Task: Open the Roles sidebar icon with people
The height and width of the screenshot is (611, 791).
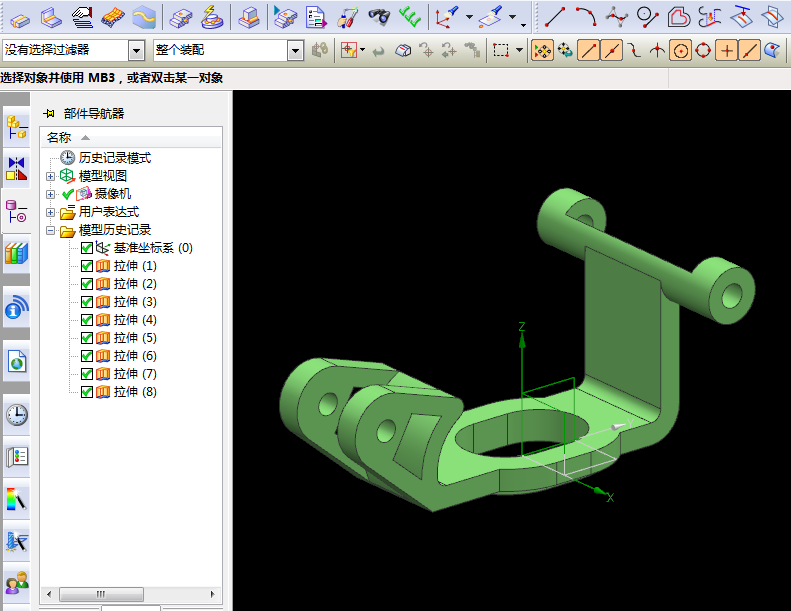Action: [x=17, y=582]
